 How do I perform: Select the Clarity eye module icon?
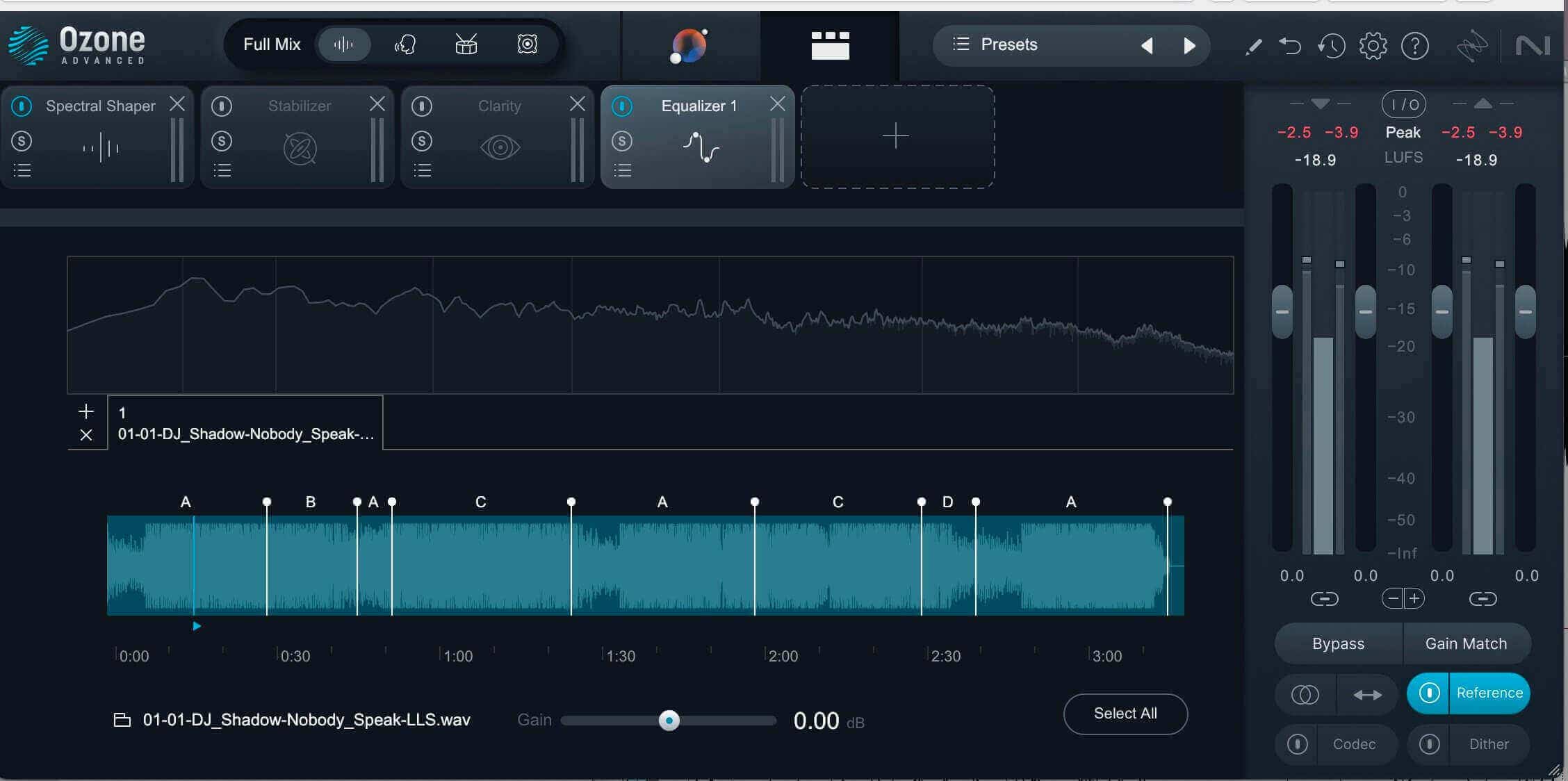500,147
